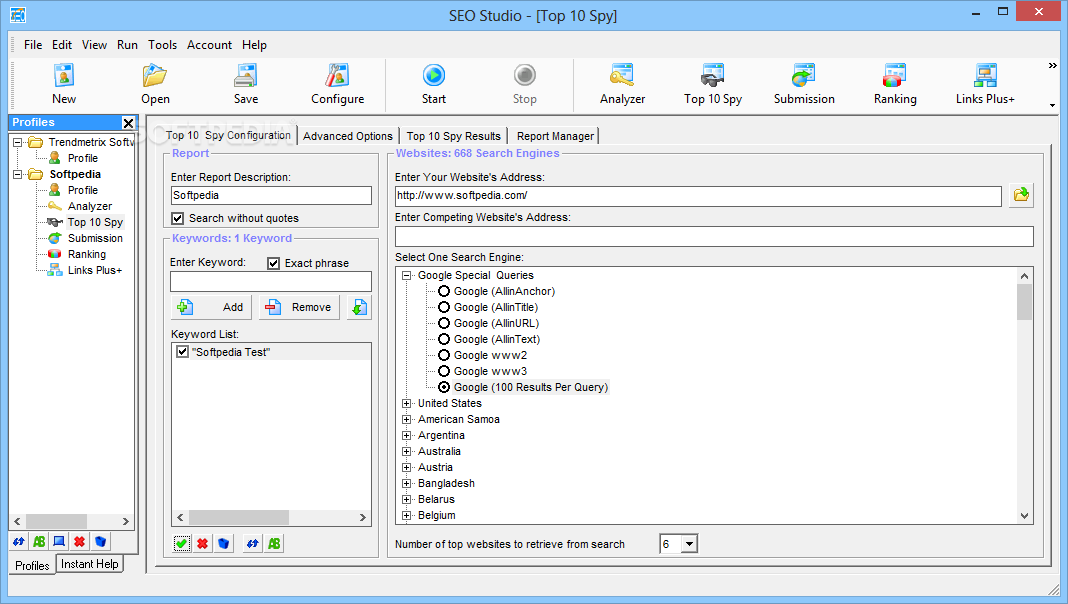Open the Tools menu

[162, 45]
